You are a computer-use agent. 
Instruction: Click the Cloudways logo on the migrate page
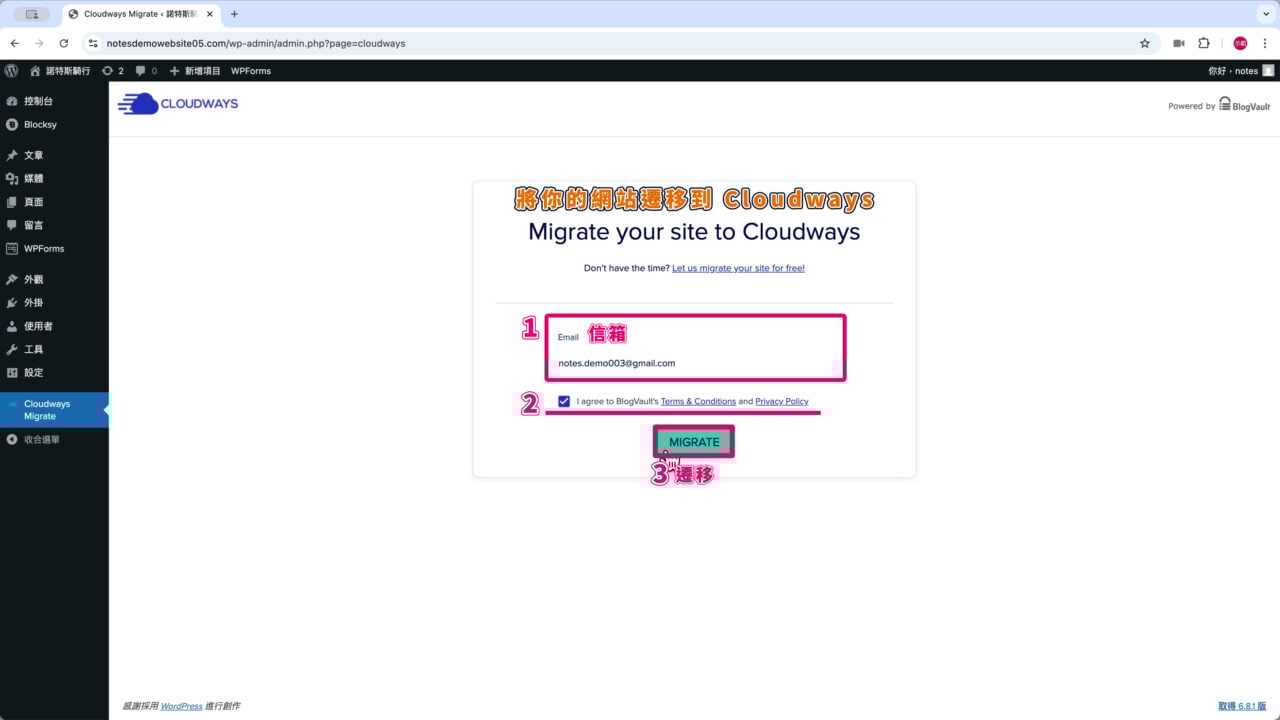pos(177,103)
